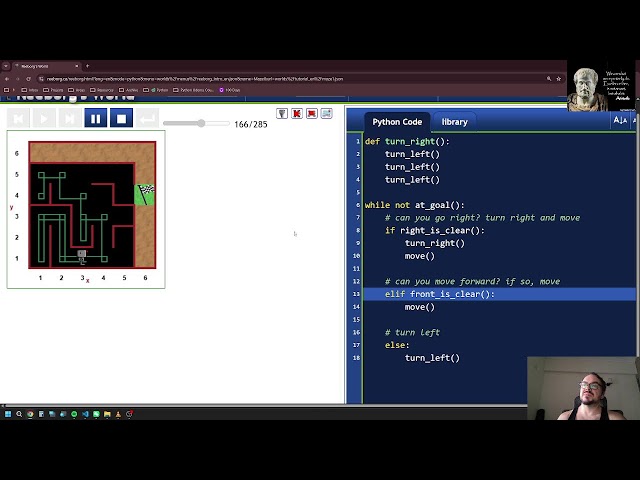Close the Reeborg's World browser tab
This screenshot has height=480, width=640.
coord(76,66)
